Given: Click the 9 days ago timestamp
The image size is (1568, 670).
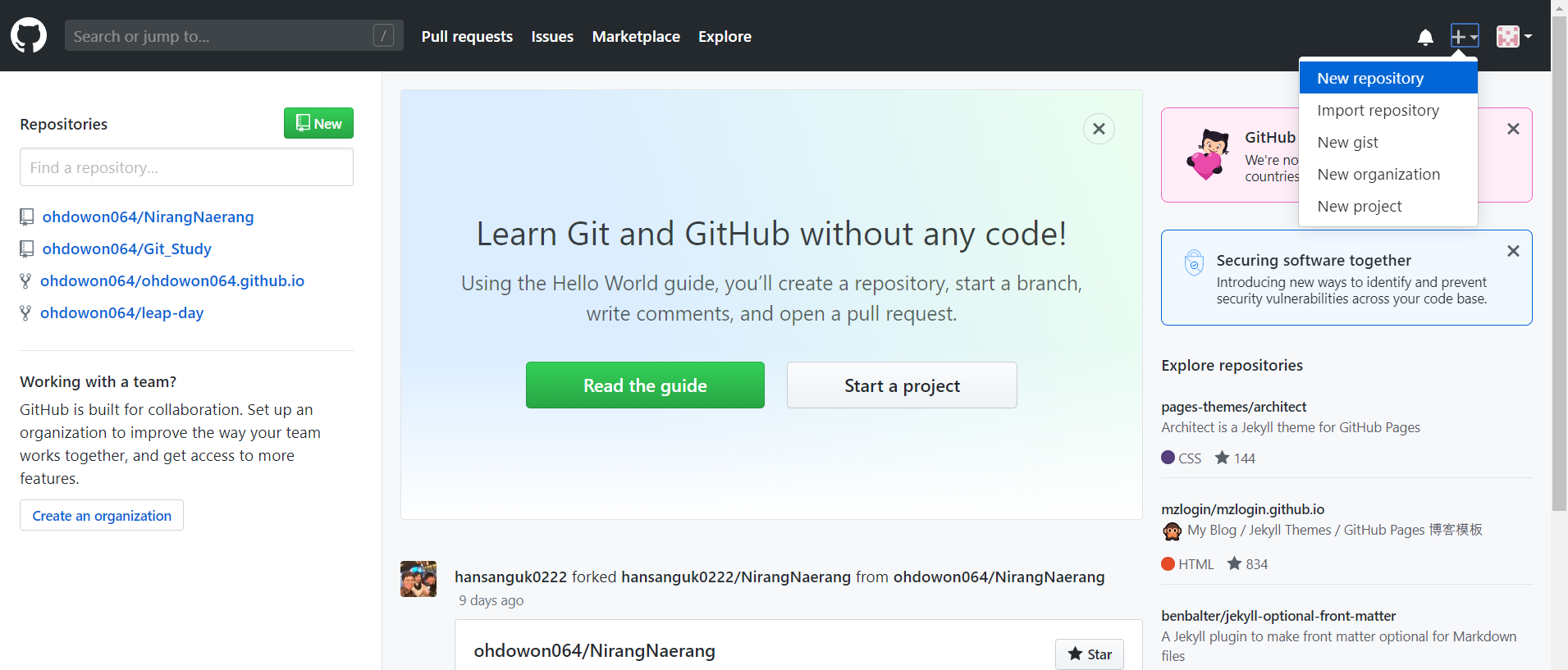Looking at the screenshot, I should pos(491,600).
